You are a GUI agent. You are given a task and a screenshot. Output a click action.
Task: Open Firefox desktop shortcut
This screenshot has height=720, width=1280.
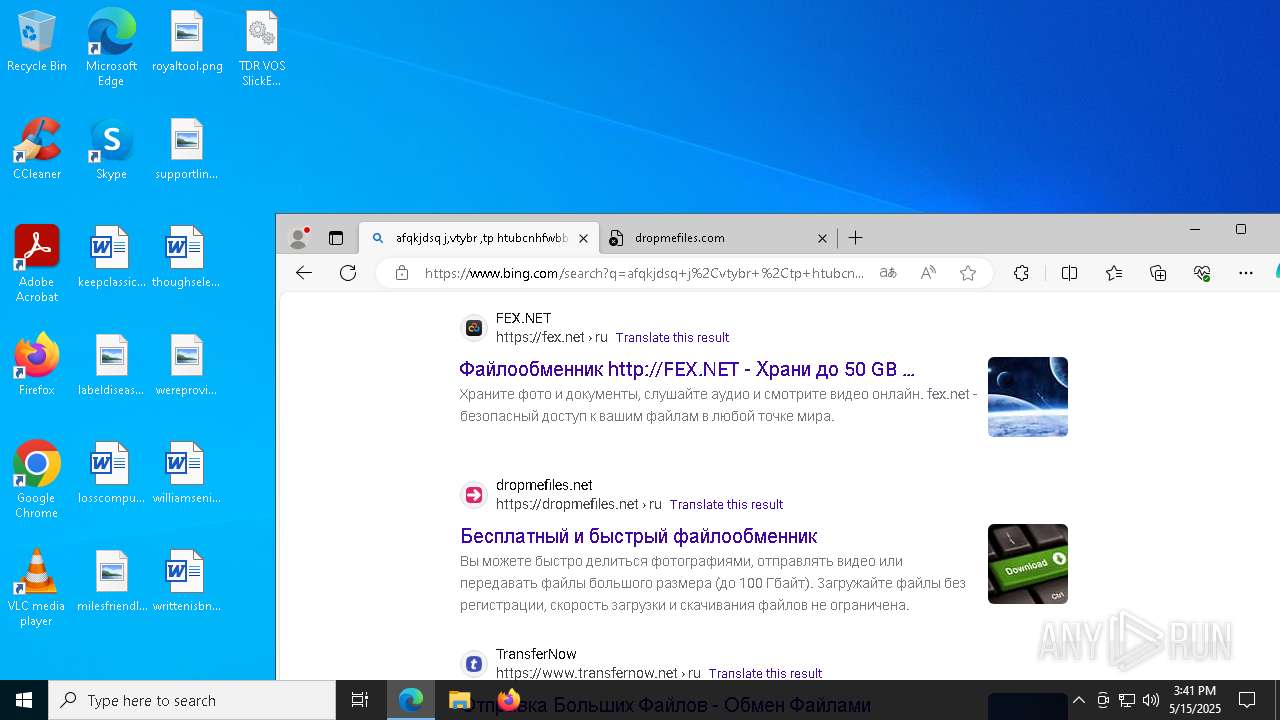[x=37, y=366]
